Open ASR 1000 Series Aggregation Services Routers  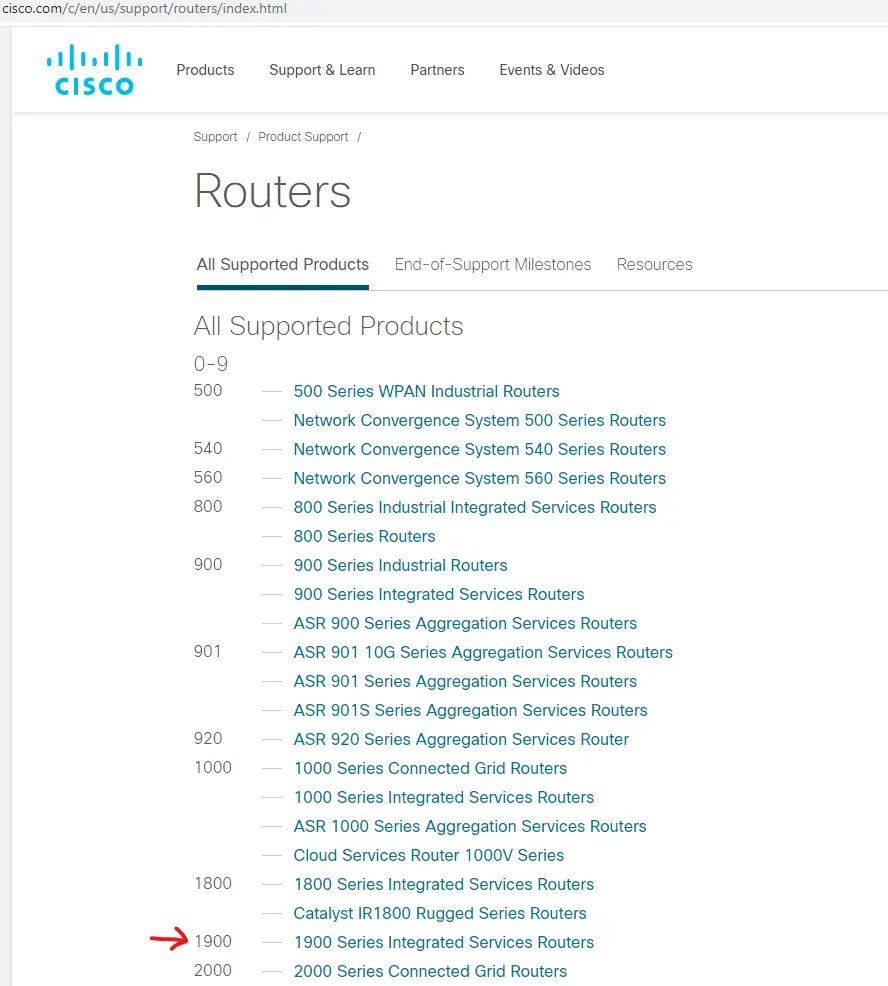click(470, 826)
